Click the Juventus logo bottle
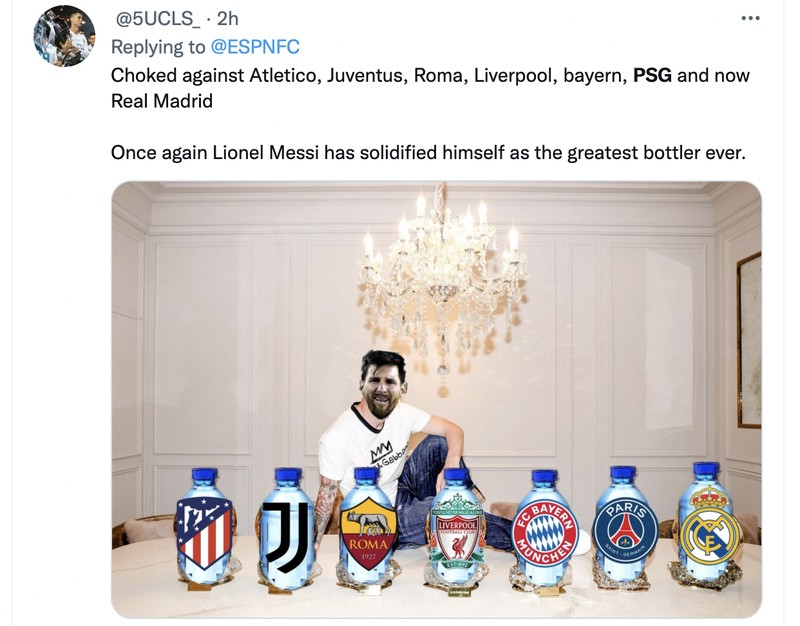The image size is (800, 626). 288,533
